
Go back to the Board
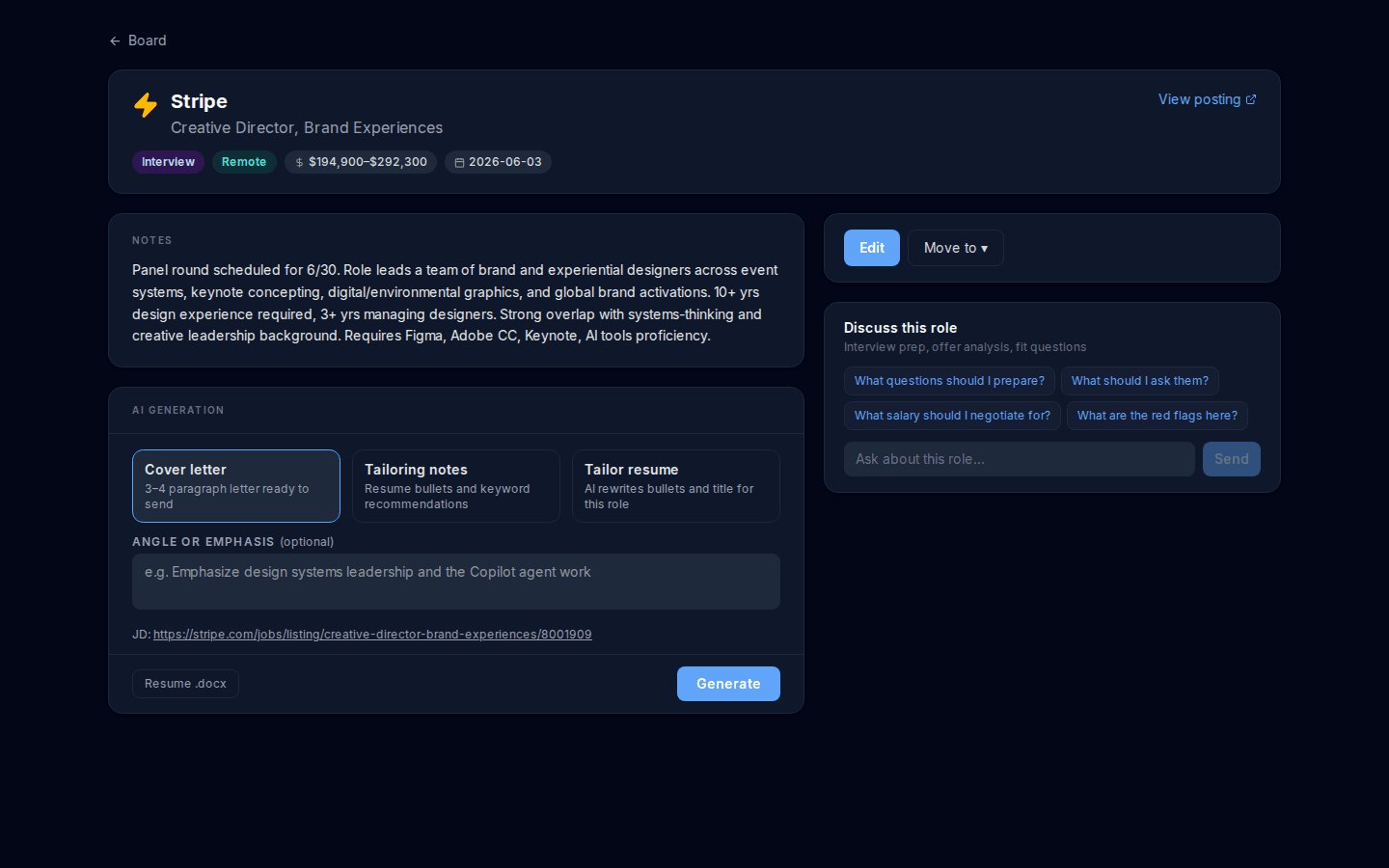click(x=138, y=41)
